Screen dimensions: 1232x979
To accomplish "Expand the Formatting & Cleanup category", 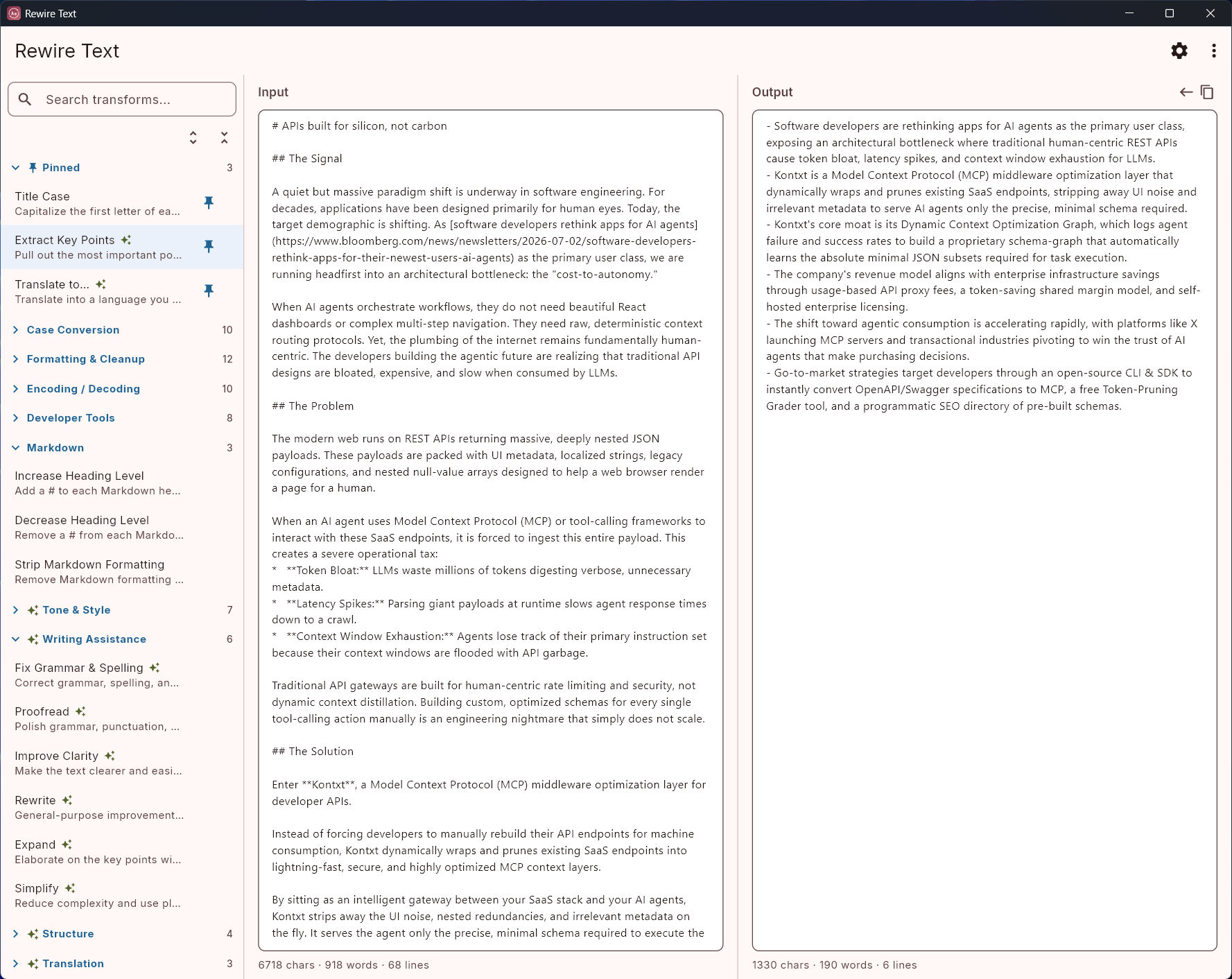I will click(122, 359).
